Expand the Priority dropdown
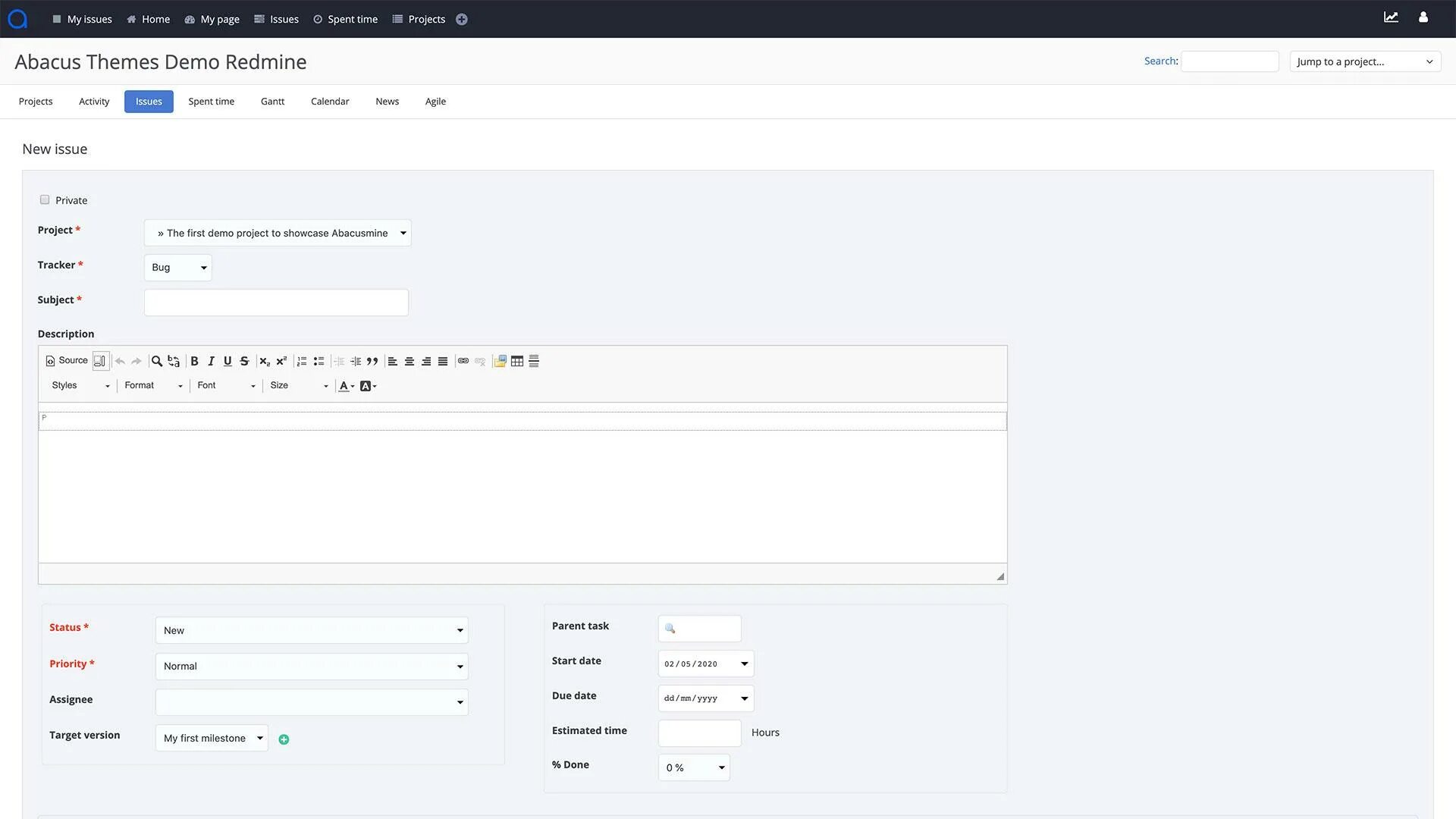 click(312, 667)
